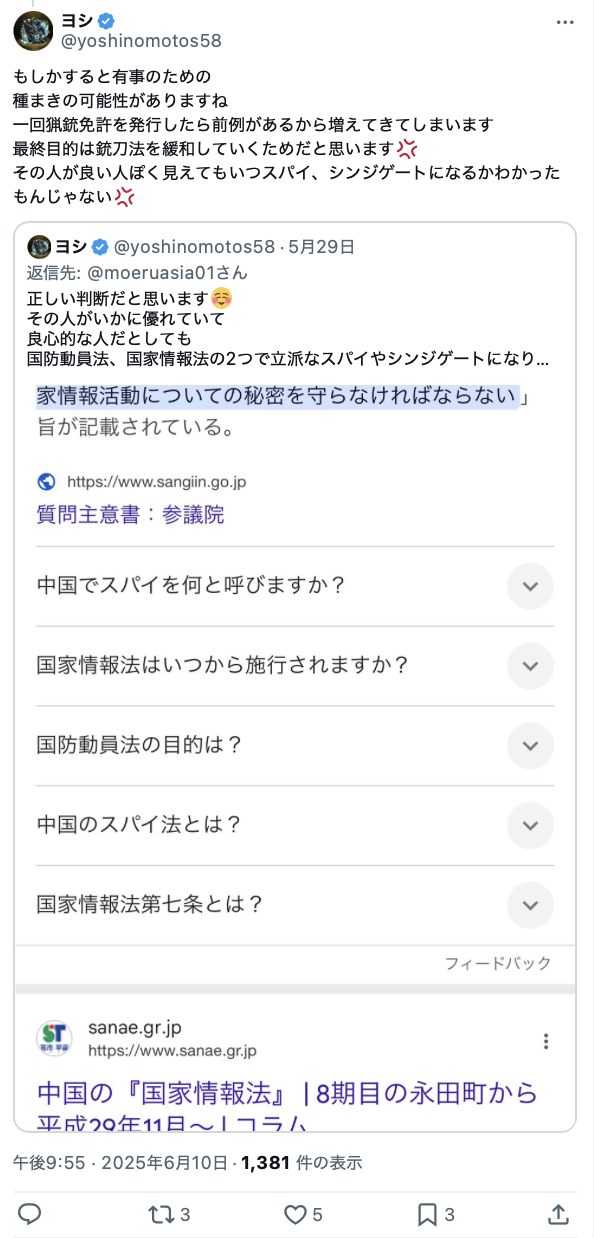Click the reply speech bubble icon
This screenshot has width=594, height=1238.
click(30, 1214)
